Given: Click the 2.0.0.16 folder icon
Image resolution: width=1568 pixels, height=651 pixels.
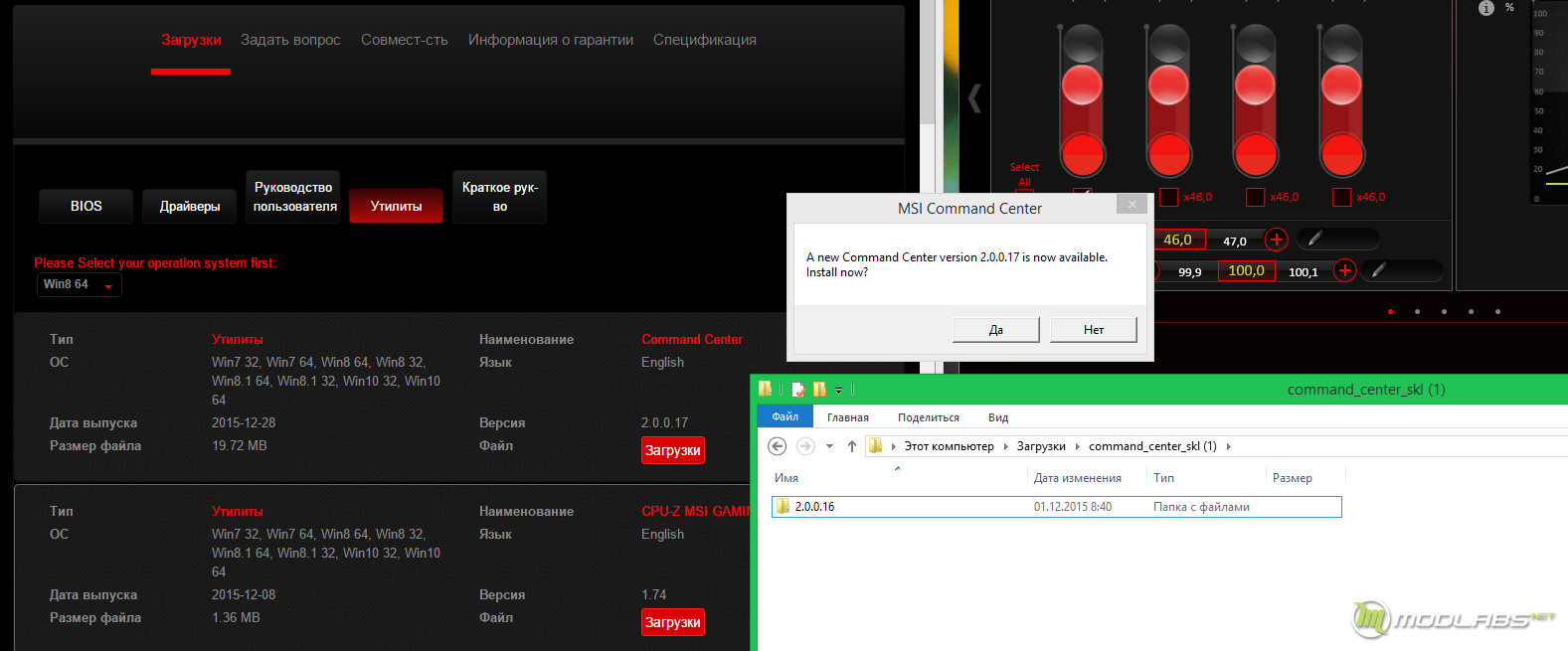Looking at the screenshot, I should (x=783, y=507).
